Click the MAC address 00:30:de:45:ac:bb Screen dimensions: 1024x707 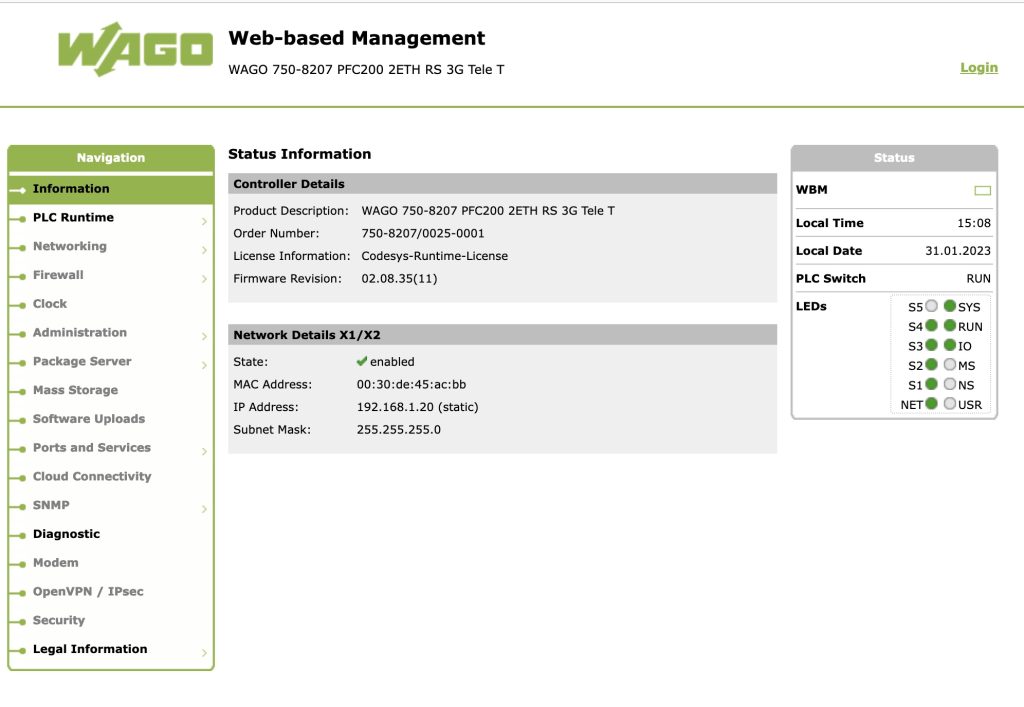[411, 384]
